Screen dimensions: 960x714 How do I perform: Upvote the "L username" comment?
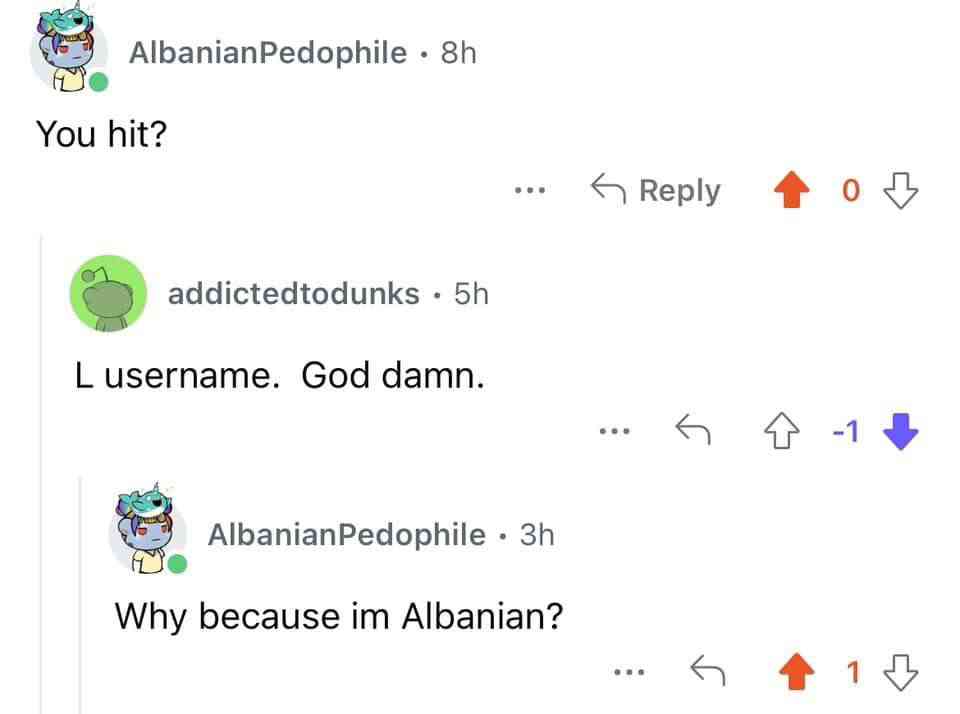point(781,430)
